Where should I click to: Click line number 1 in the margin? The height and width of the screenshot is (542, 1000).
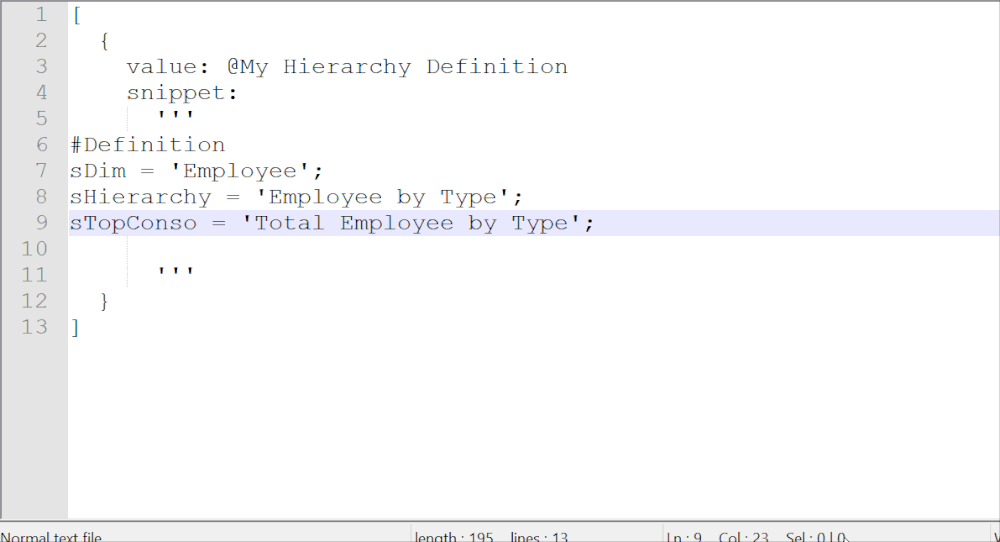point(41,15)
